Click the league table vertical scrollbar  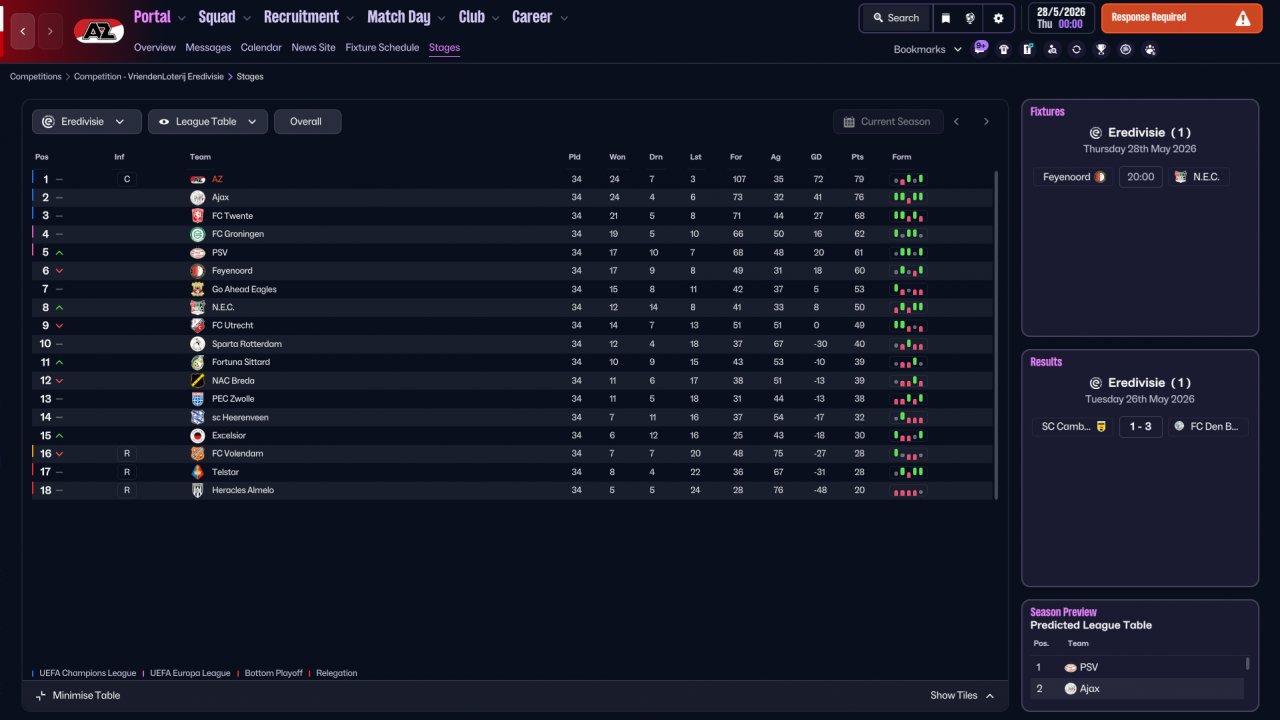pyautogui.click(x=996, y=335)
